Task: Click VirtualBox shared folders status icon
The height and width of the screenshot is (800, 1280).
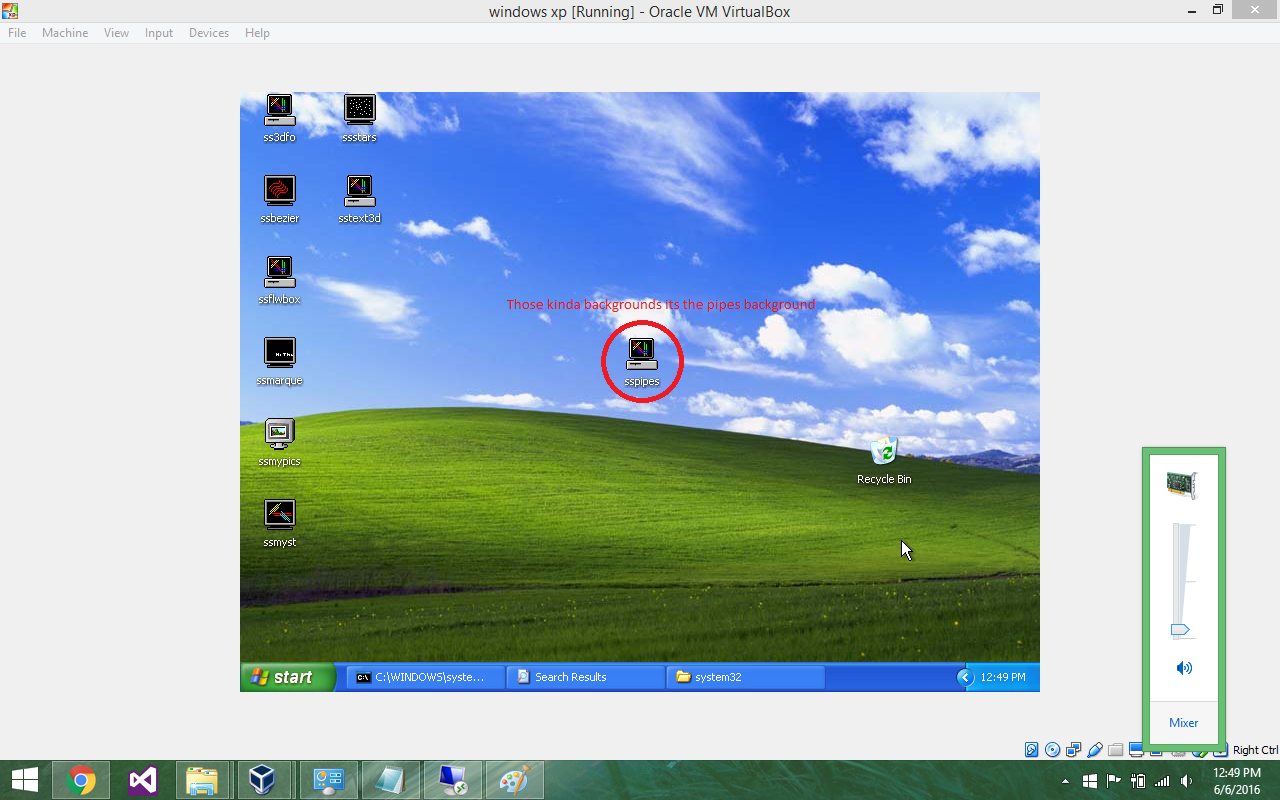Action: coord(1116,750)
